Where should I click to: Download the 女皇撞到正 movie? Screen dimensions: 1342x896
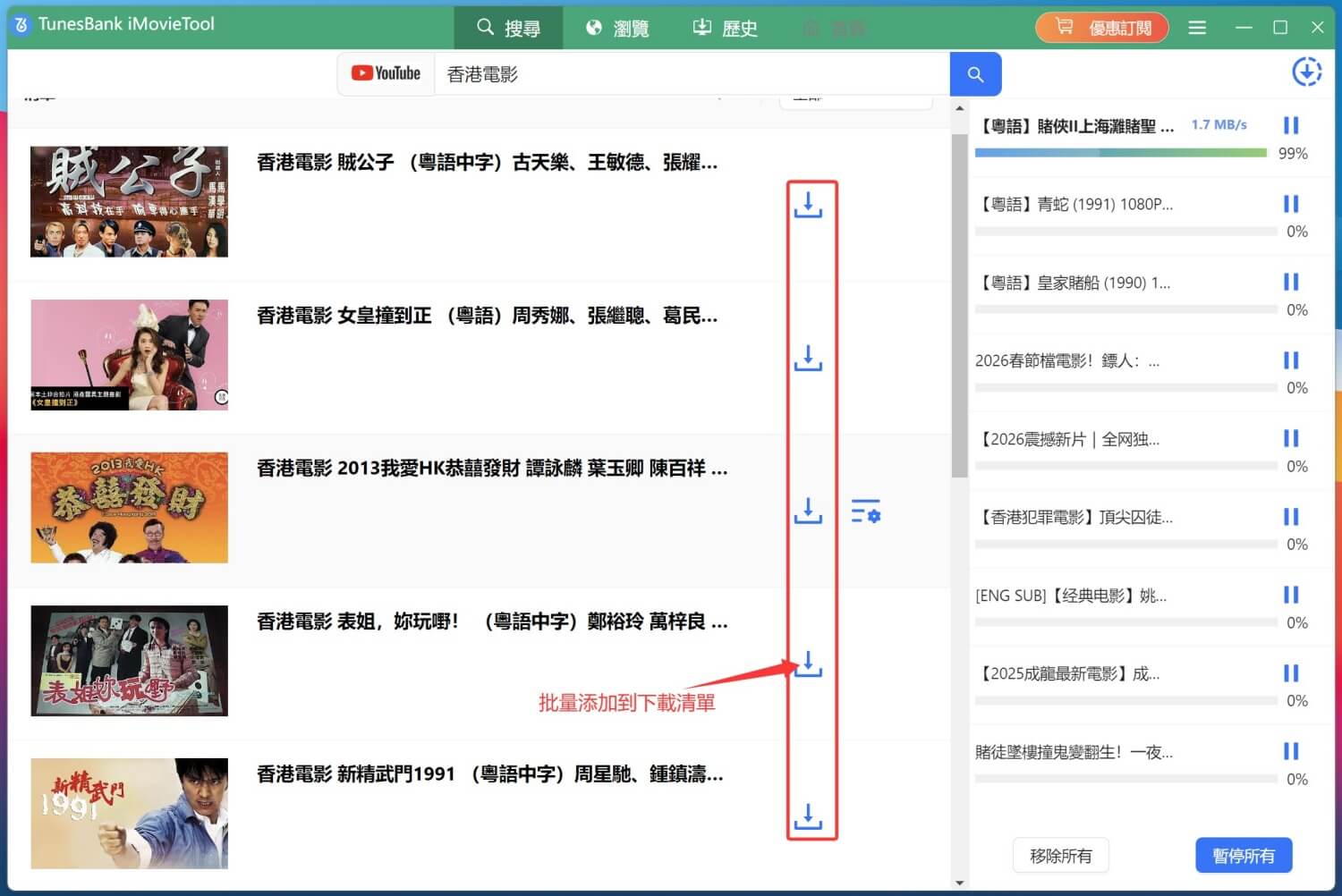tap(808, 358)
